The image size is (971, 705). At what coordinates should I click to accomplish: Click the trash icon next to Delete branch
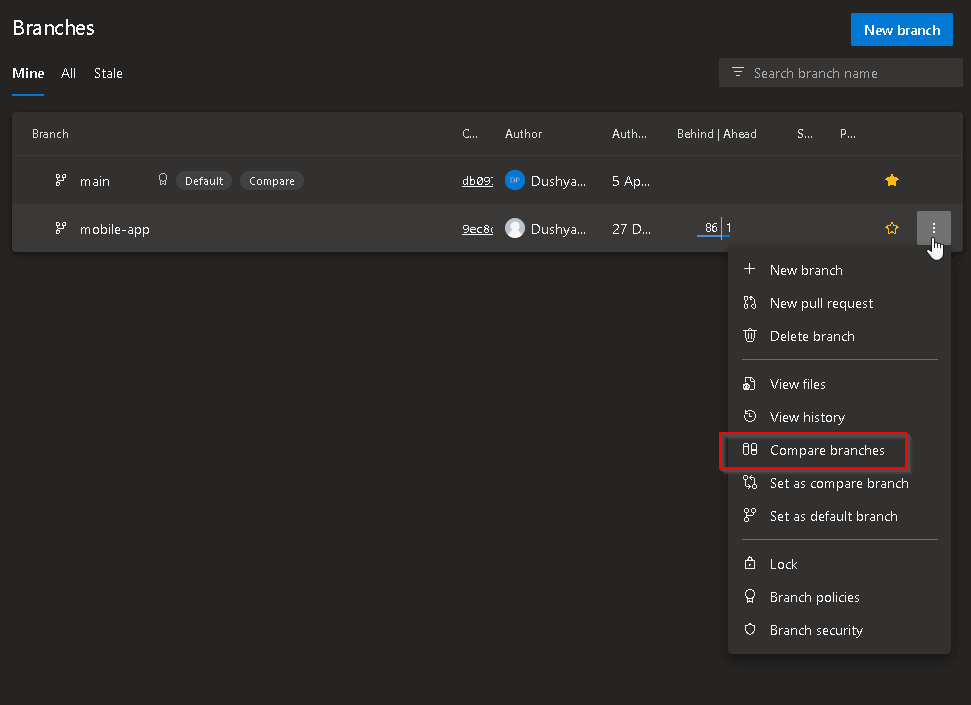(749, 335)
